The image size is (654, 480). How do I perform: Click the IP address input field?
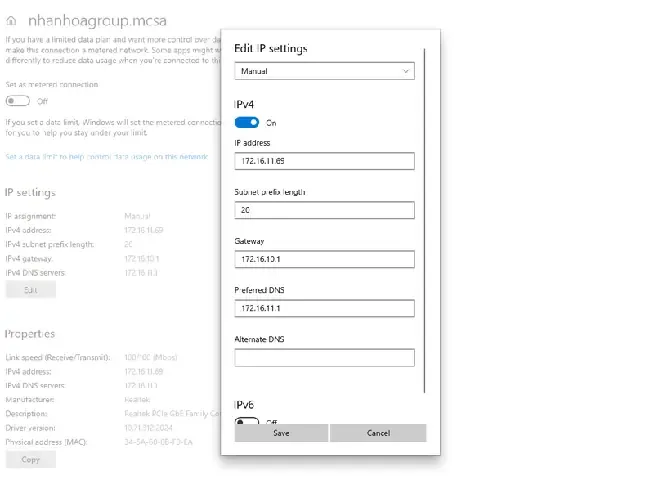[x=324, y=161]
